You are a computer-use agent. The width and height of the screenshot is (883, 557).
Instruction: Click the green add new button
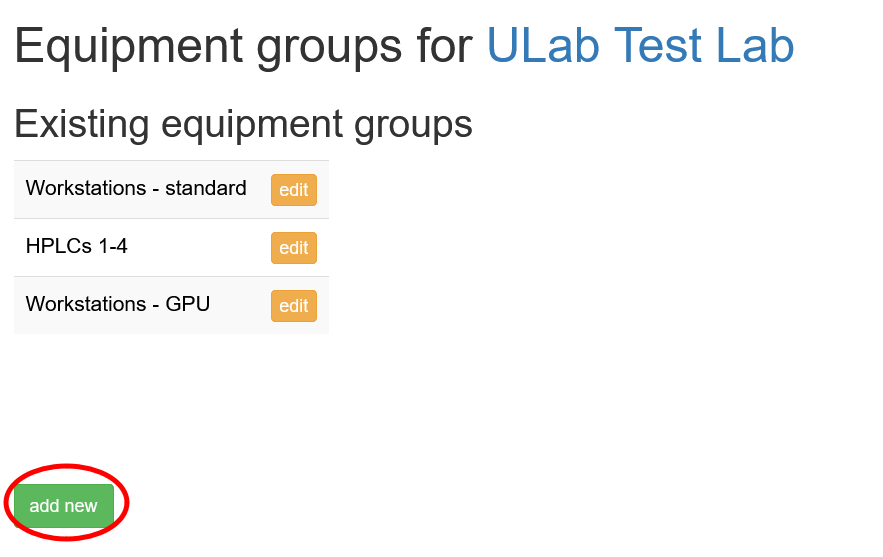(63, 506)
